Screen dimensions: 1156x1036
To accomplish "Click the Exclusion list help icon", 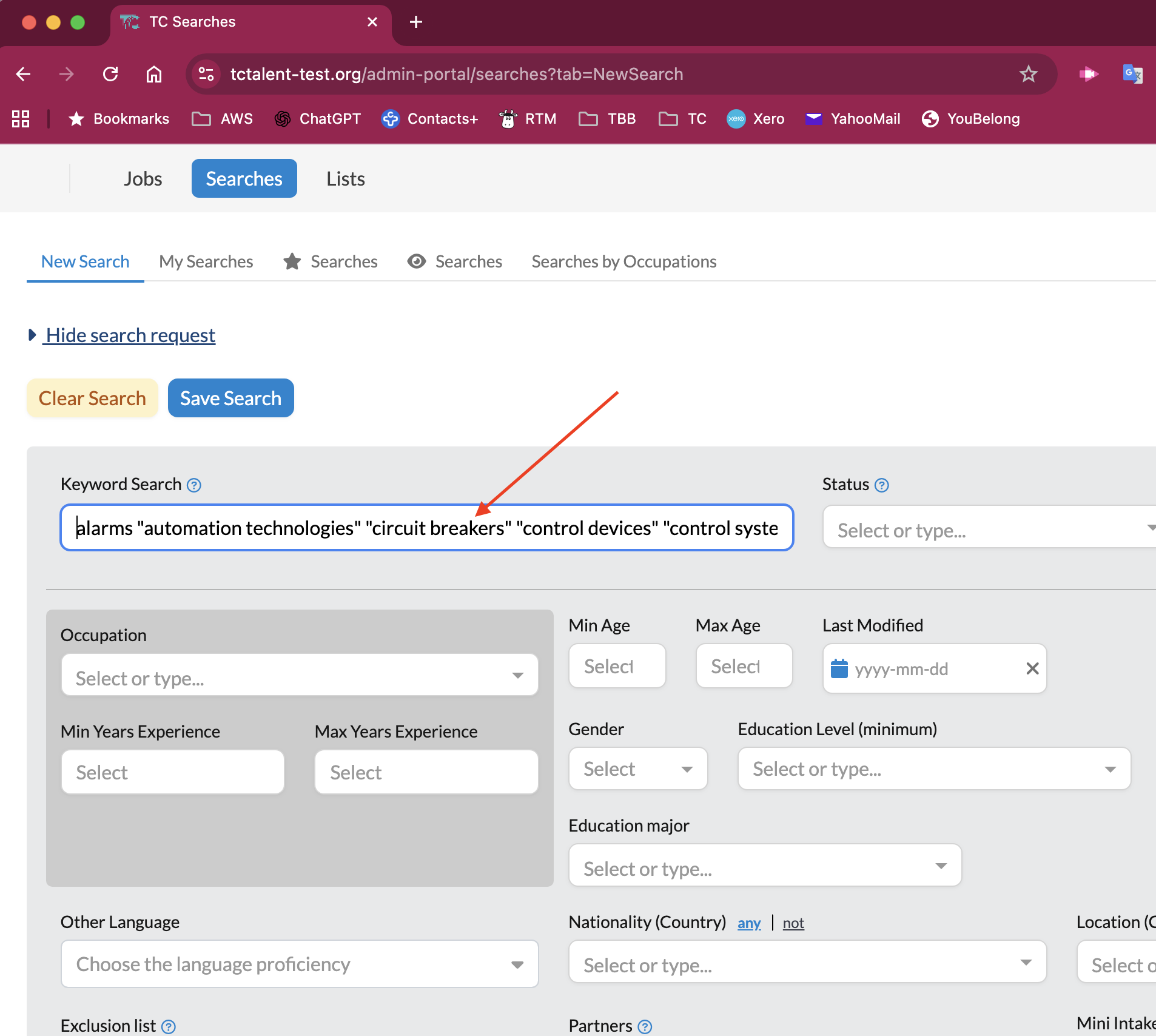I will [x=169, y=1026].
